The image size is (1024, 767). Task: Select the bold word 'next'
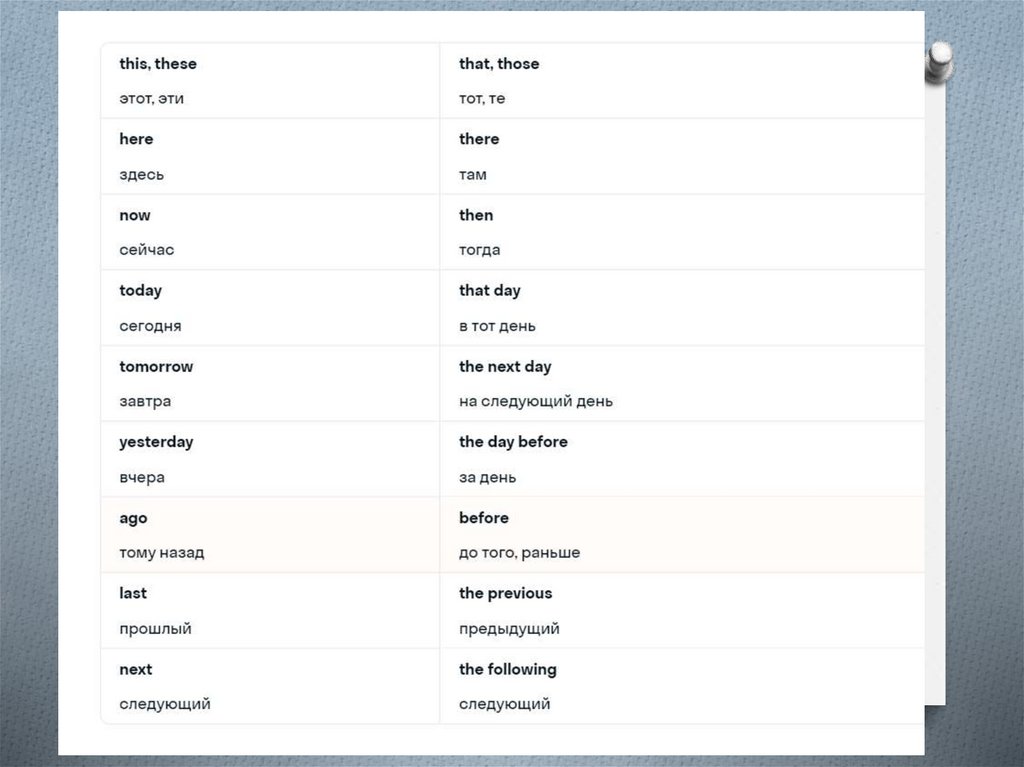click(x=136, y=669)
